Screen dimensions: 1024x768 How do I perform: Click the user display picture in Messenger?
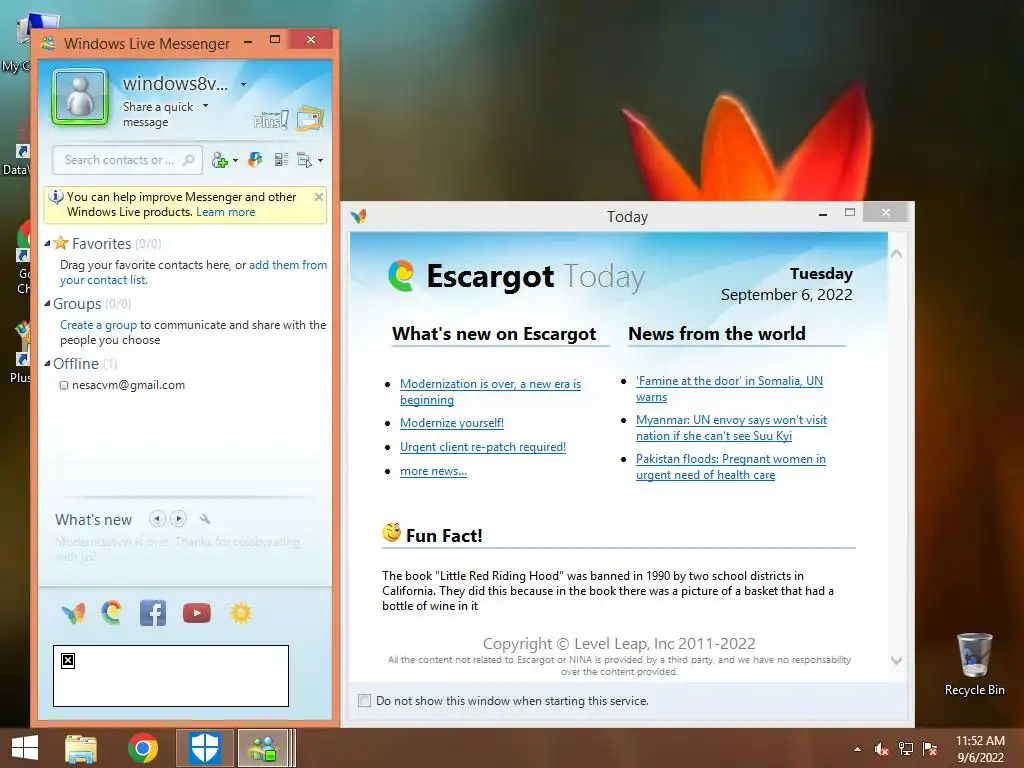click(x=80, y=97)
